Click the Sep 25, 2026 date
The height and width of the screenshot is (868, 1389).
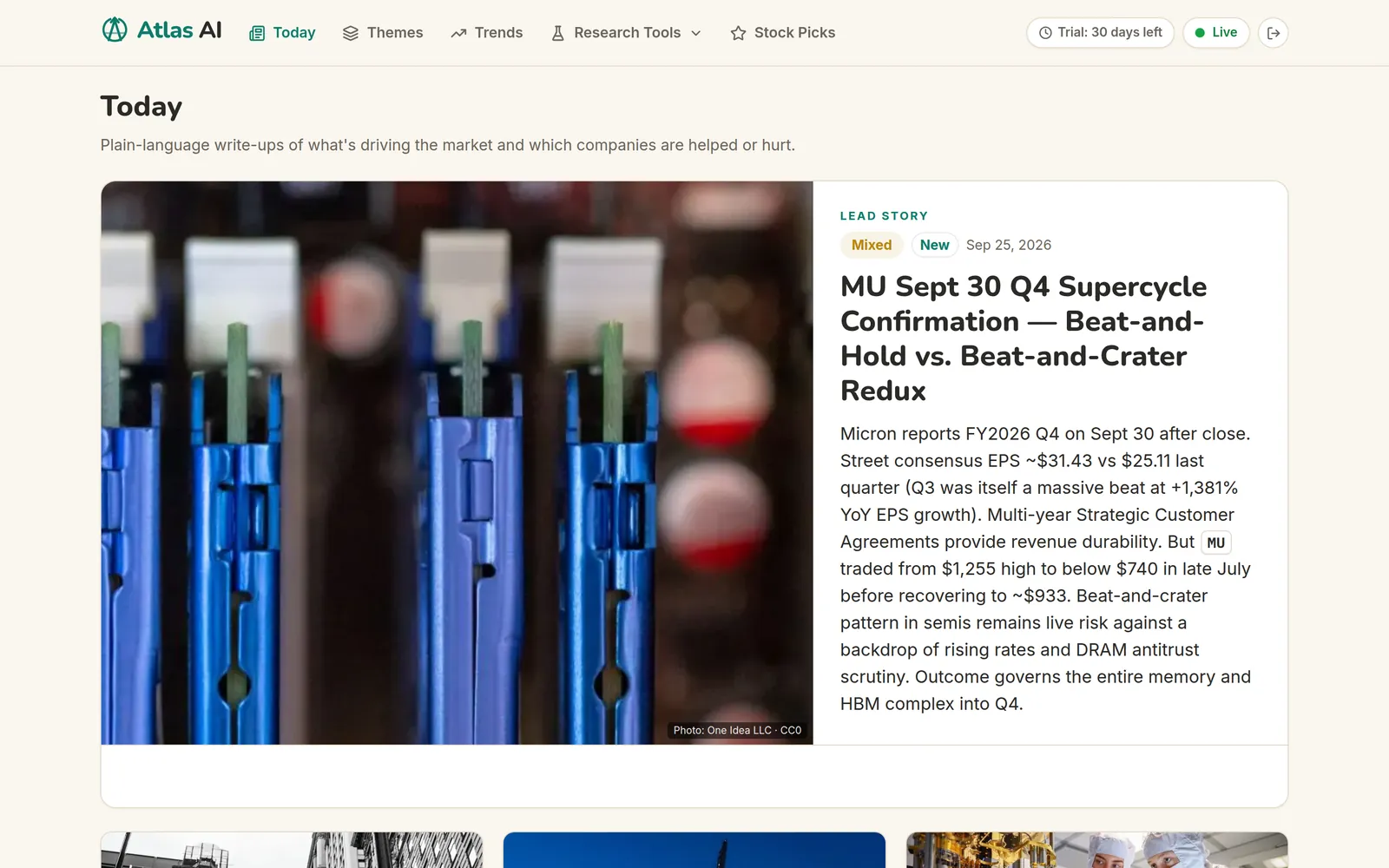[x=1009, y=245]
